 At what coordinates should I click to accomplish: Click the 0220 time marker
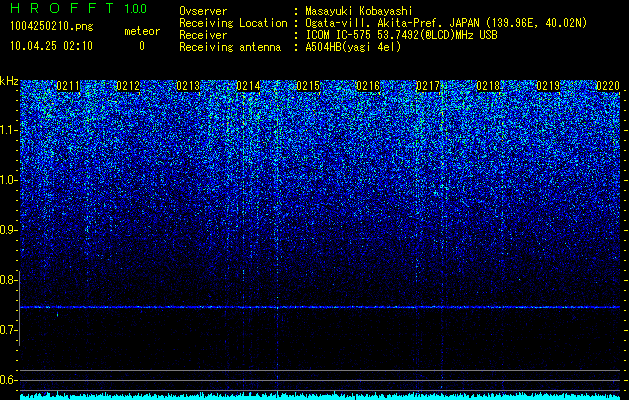pos(608,86)
